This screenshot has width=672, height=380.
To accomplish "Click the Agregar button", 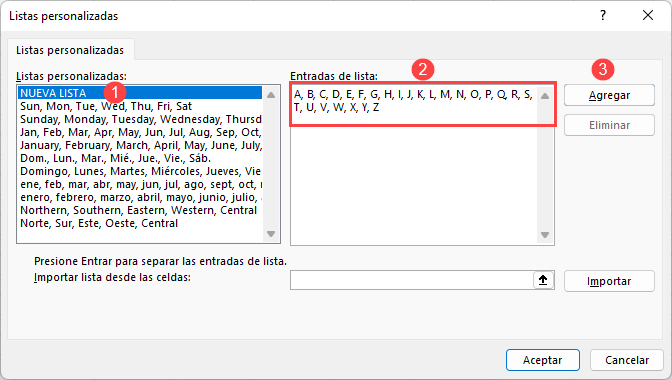I will [609, 95].
